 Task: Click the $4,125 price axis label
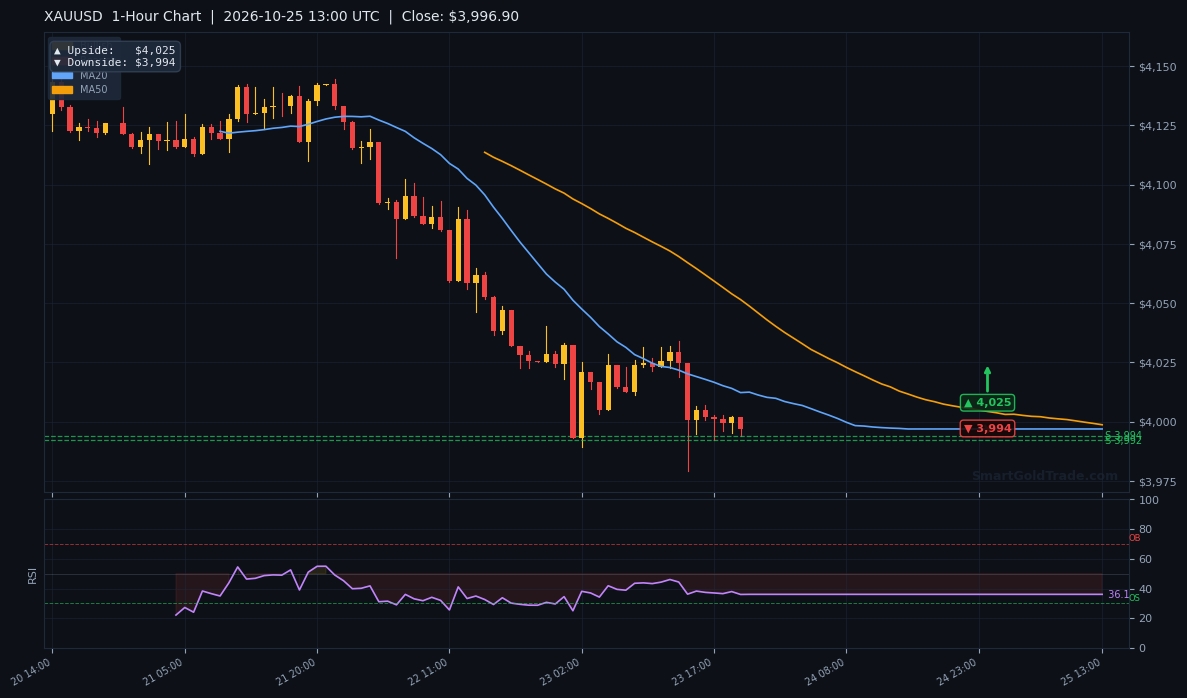click(x=1157, y=126)
